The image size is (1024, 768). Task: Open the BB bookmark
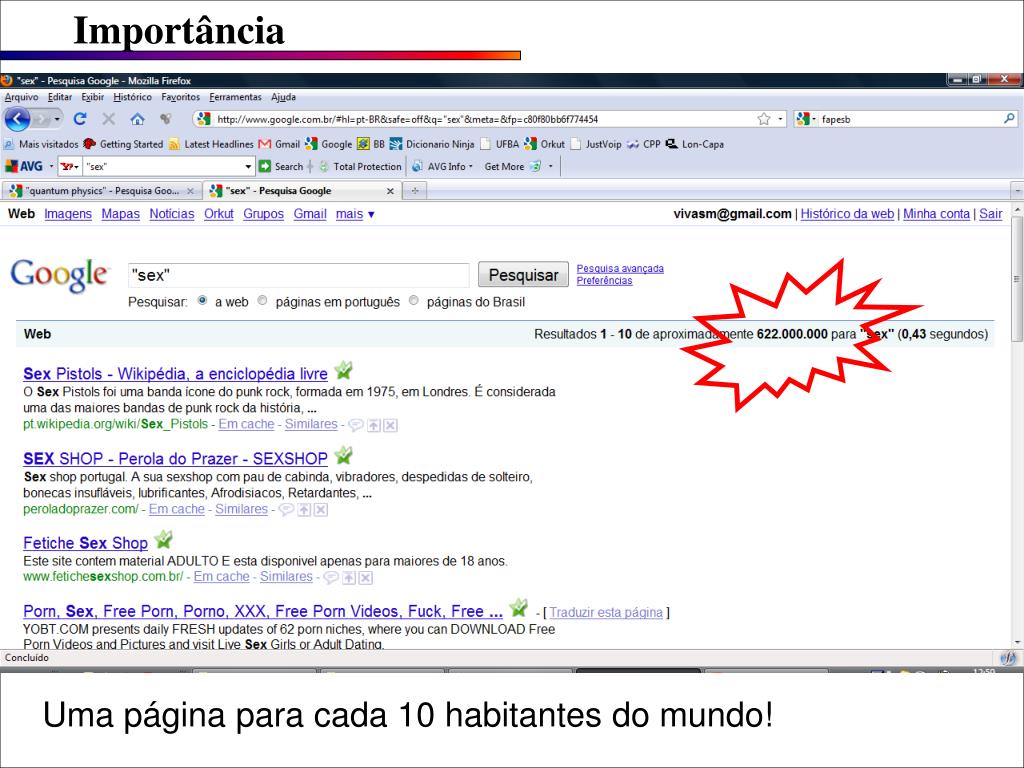click(x=371, y=144)
